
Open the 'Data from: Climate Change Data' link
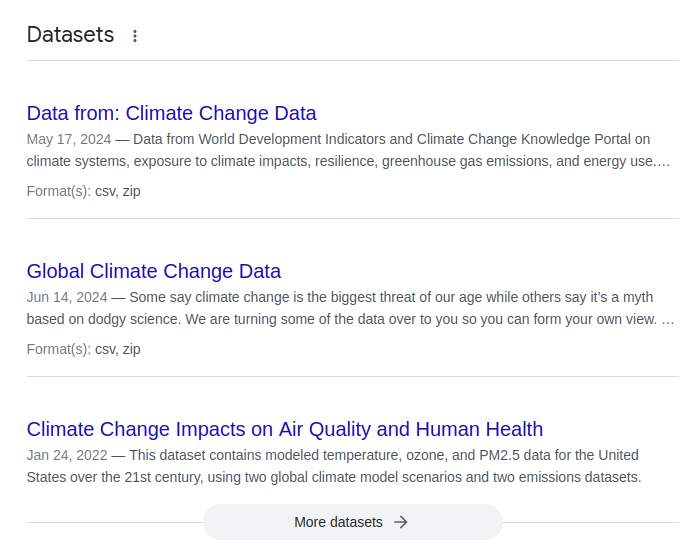171,113
